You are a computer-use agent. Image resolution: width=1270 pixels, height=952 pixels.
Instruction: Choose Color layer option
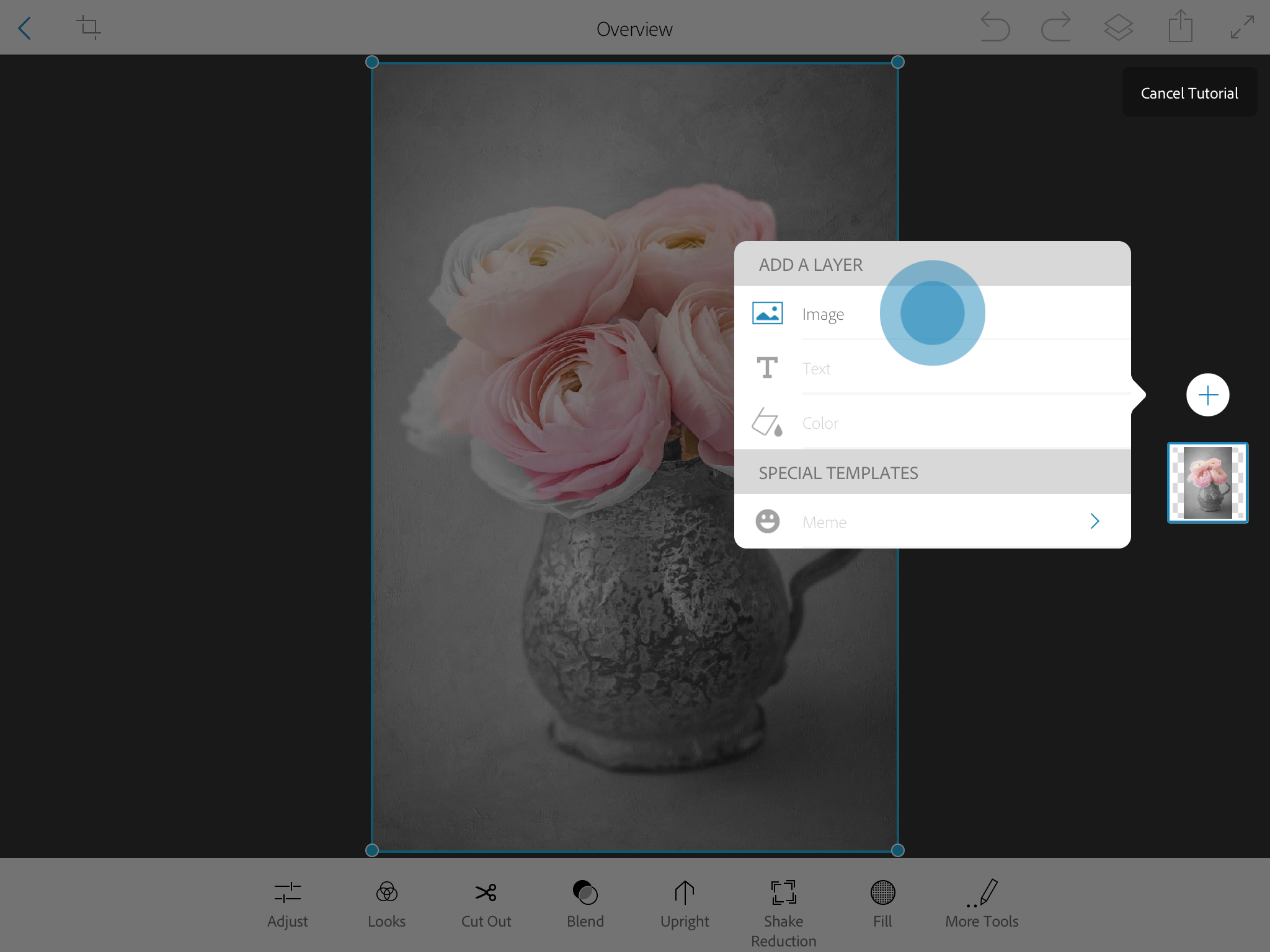click(933, 422)
